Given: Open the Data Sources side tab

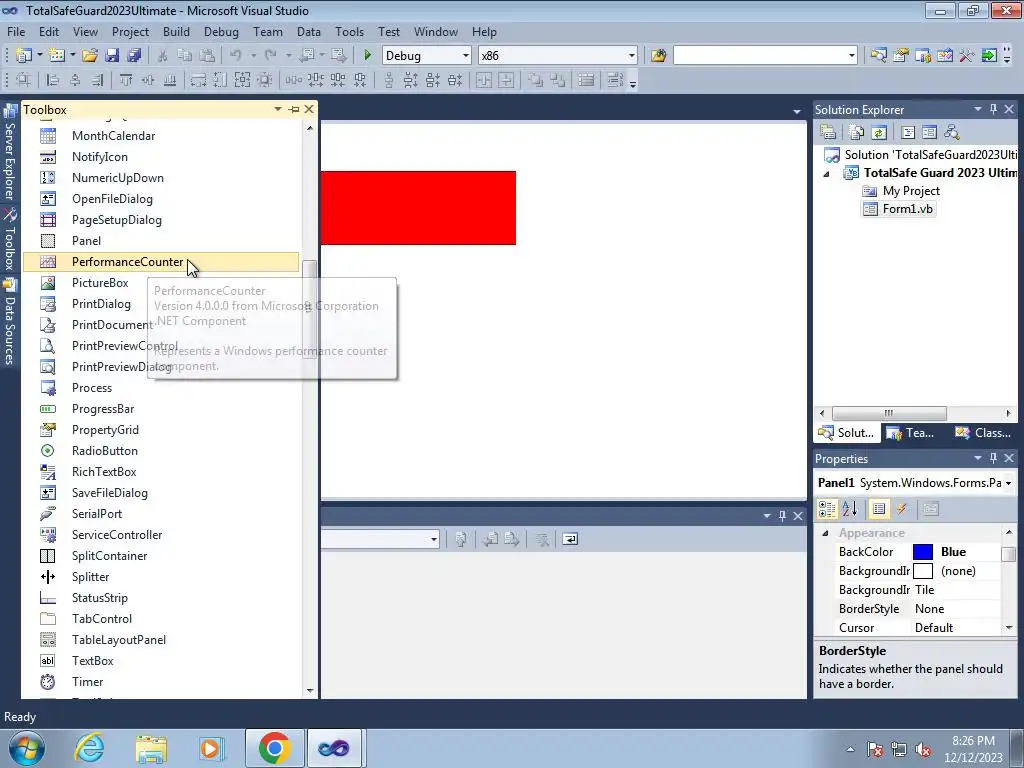Looking at the screenshot, I should point(10,323).
